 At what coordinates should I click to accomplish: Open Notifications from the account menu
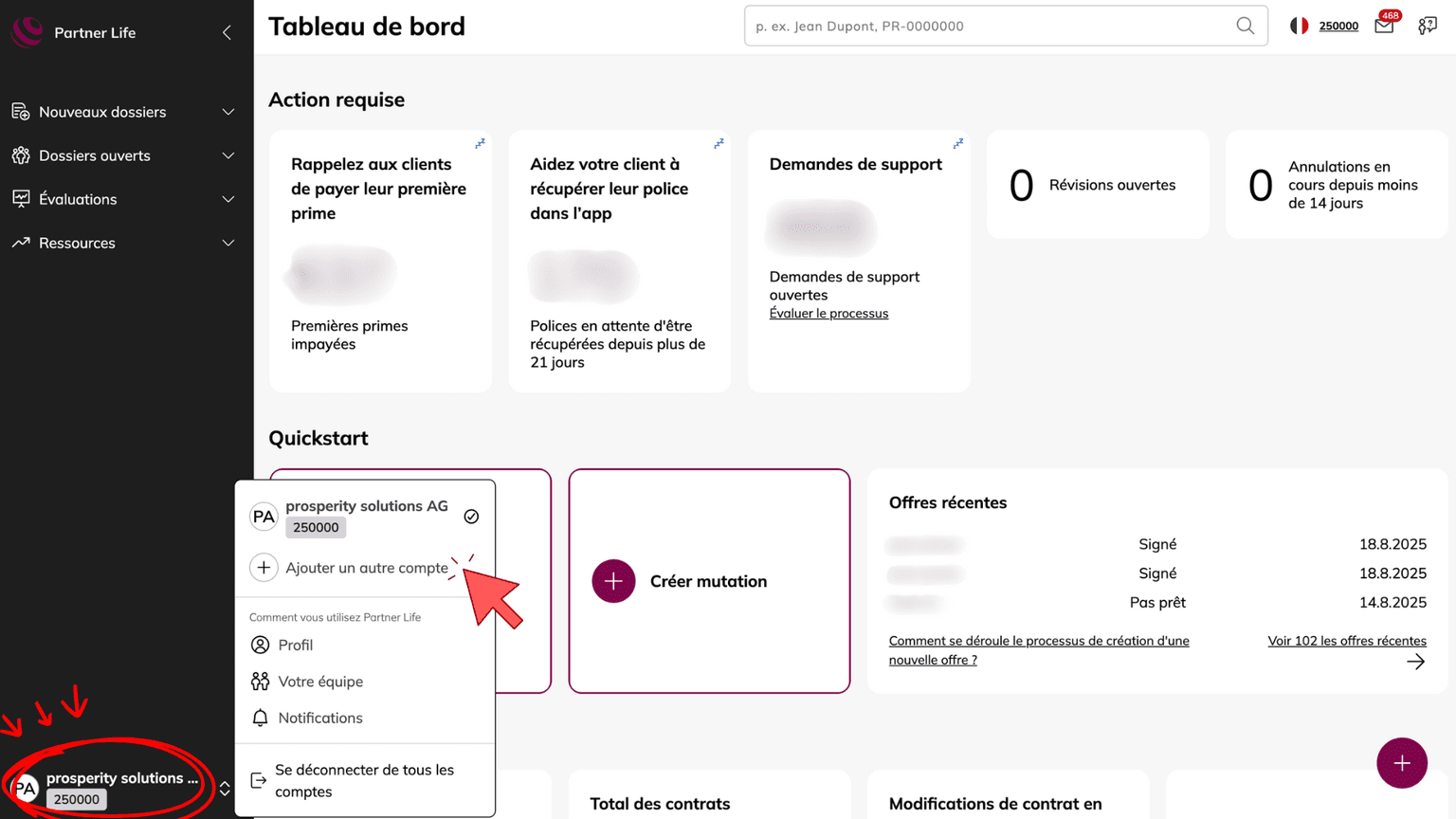(x=319, y=718)
